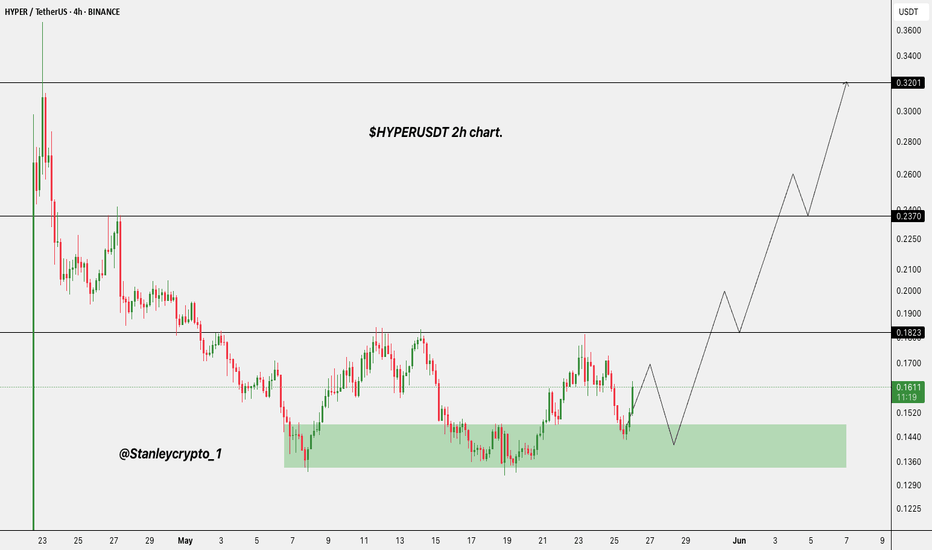Click the May label on time axis
Screen dimensions: 932x550
185,540
